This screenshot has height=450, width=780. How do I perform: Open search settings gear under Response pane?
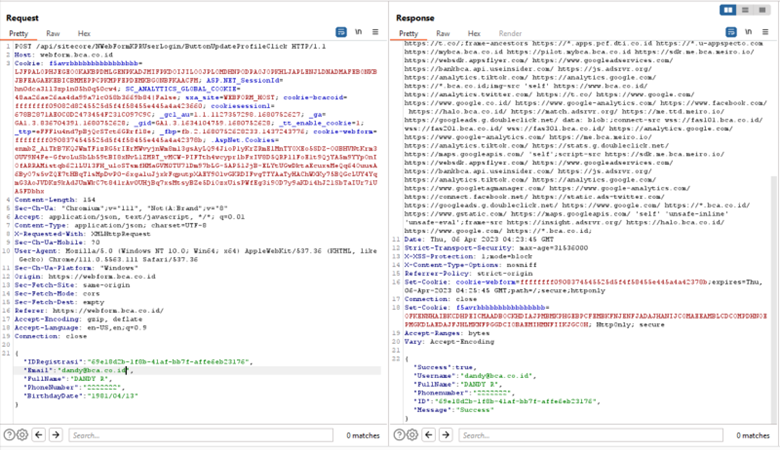[412, 435]
